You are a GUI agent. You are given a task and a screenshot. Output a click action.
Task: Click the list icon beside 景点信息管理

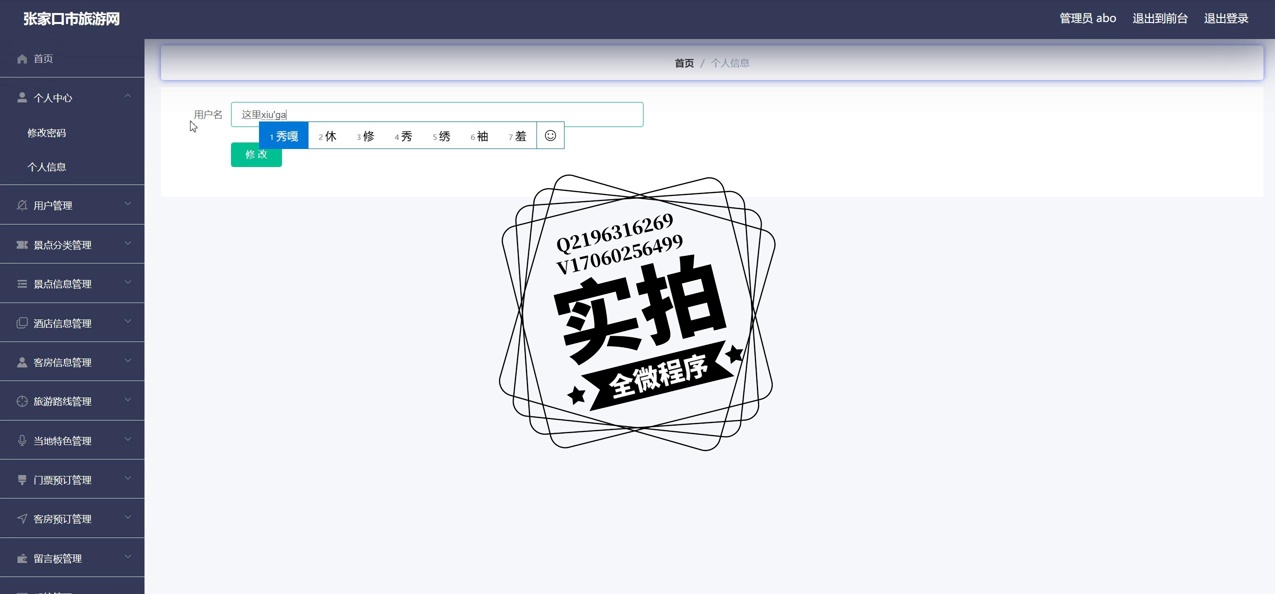click(x=22, y=284)
